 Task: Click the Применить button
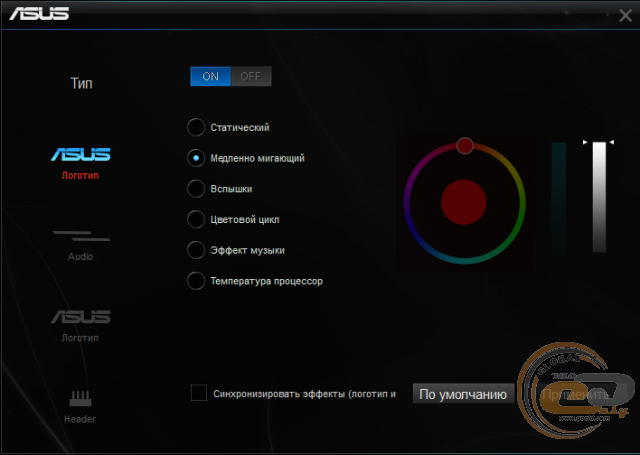click(x=575, y=394)
